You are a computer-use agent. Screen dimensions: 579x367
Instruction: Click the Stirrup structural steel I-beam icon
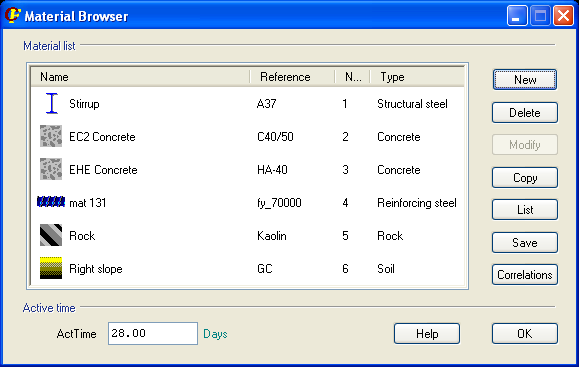tap(52, 104)
